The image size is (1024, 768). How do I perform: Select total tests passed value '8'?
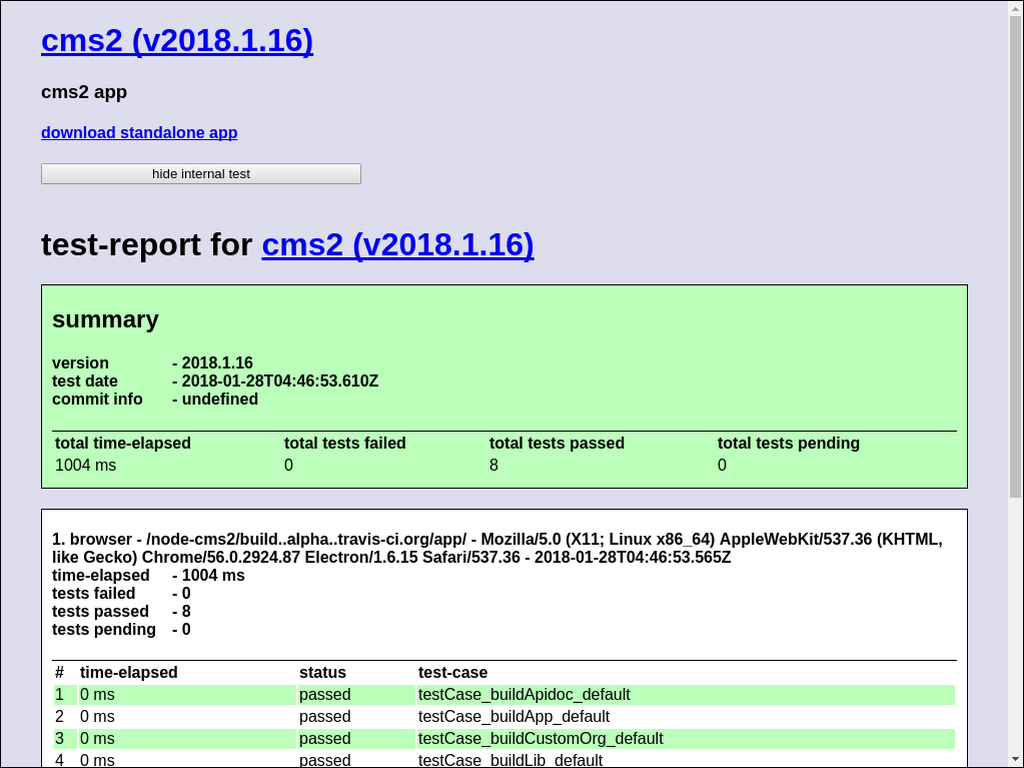point(494,465)
